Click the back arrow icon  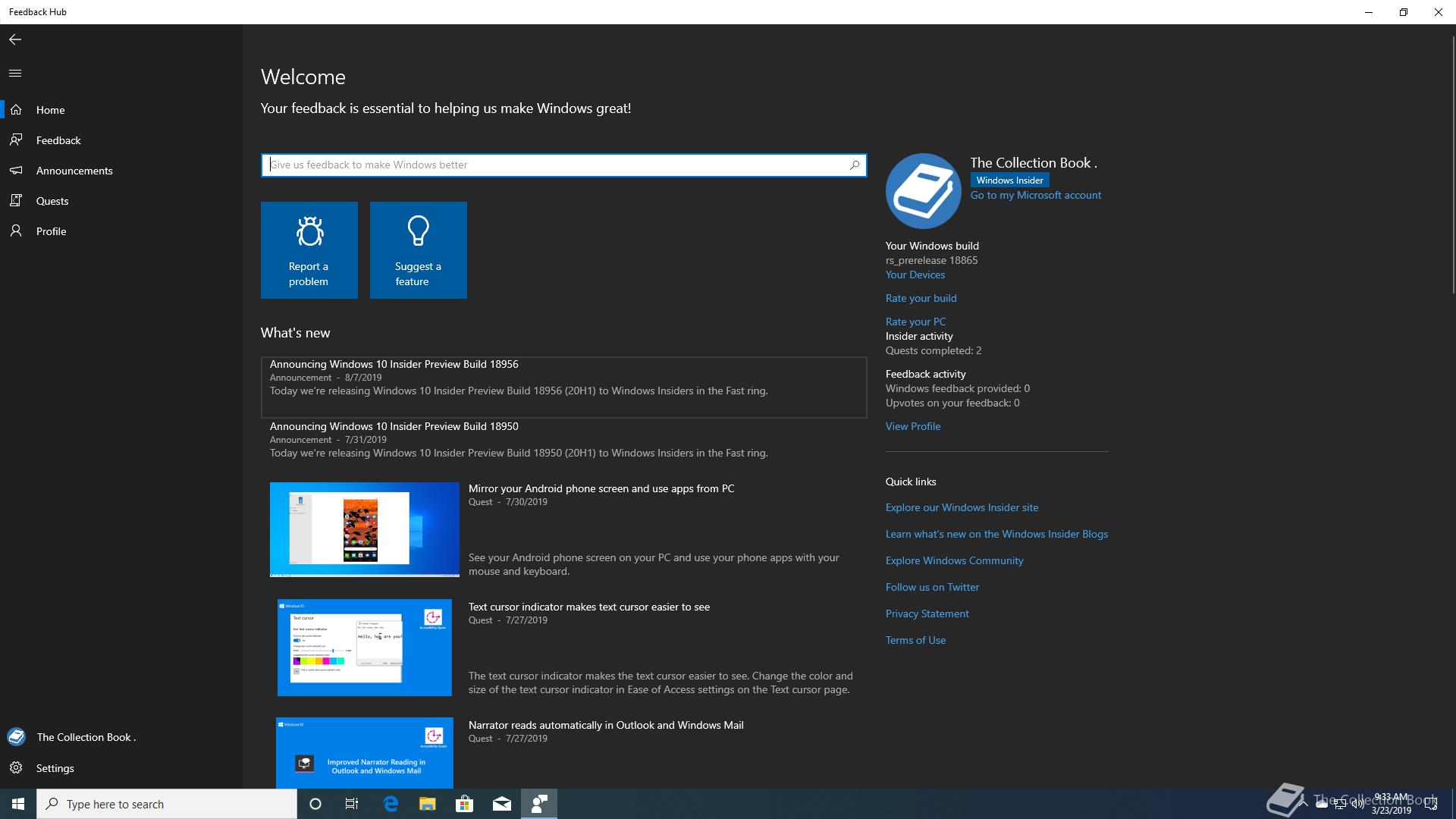pos(15,39)
